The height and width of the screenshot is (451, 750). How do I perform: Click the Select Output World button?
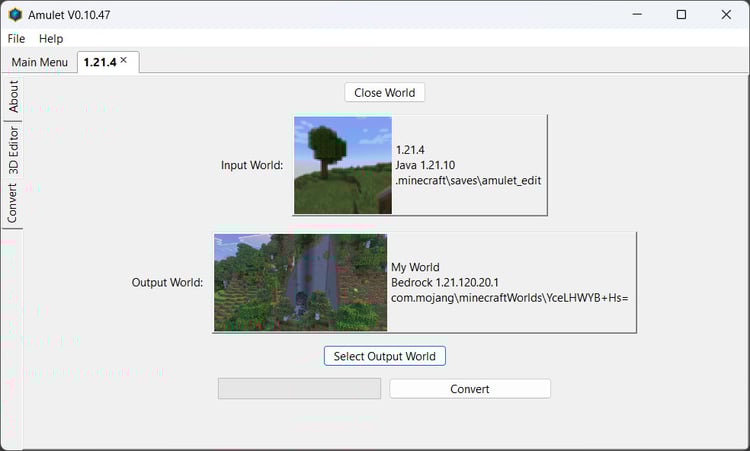click(x=385, y=356)
